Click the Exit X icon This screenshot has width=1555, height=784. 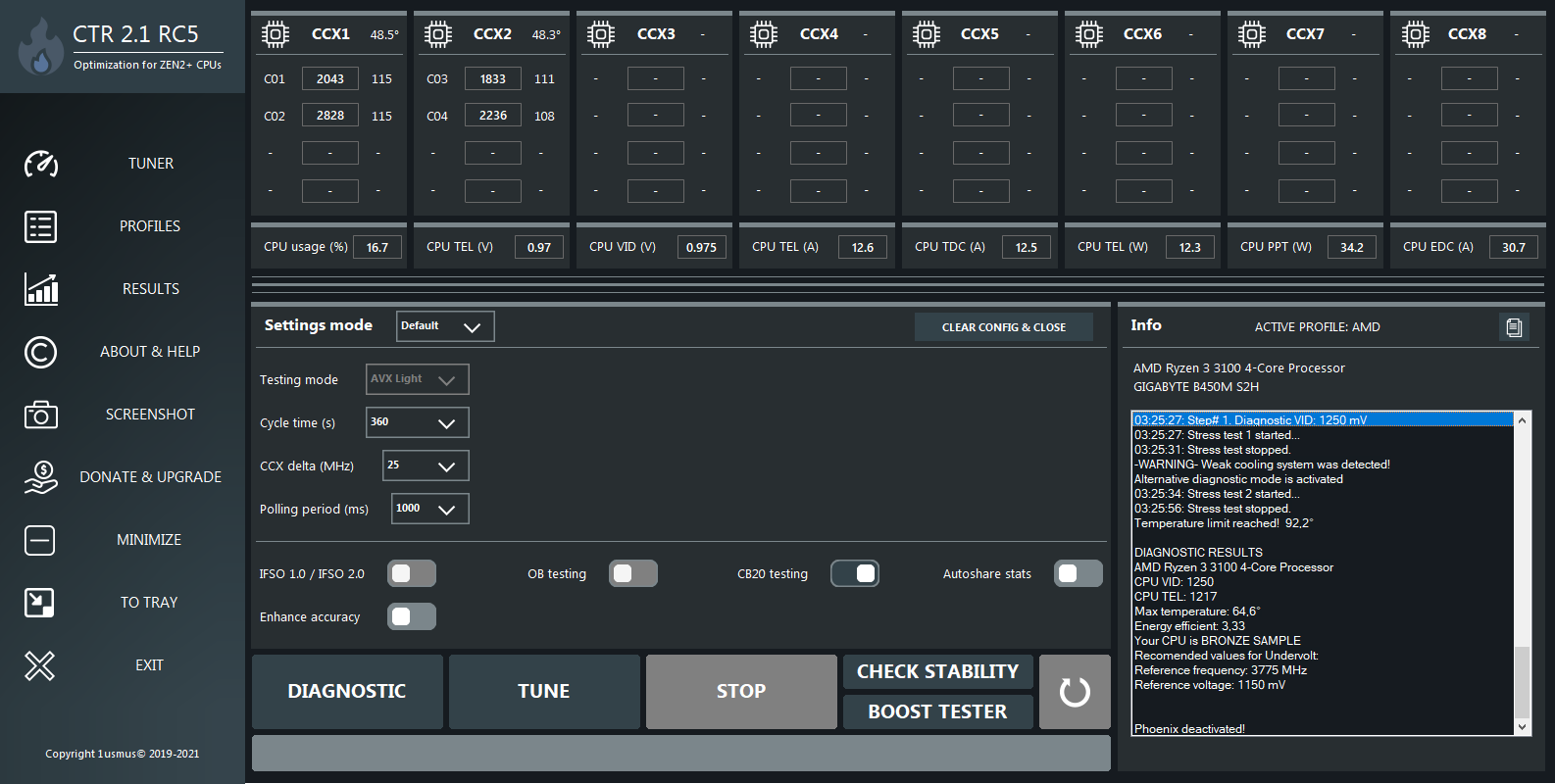[x=40, y=665]
